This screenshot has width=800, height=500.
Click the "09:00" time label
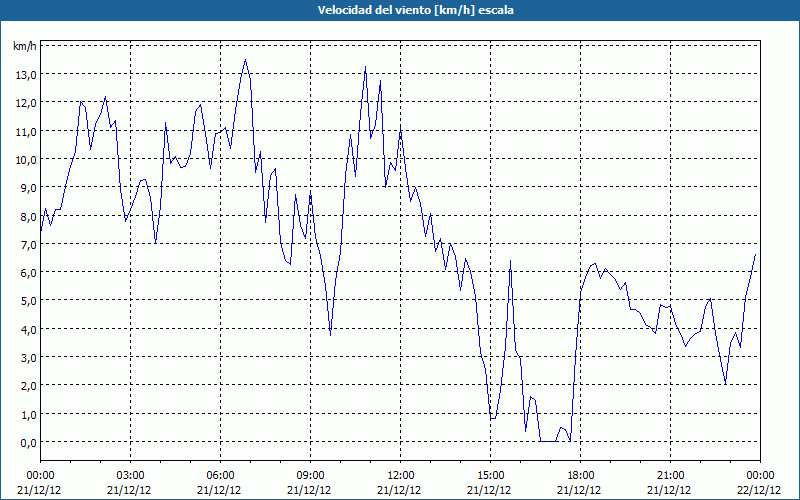[311, 476]
